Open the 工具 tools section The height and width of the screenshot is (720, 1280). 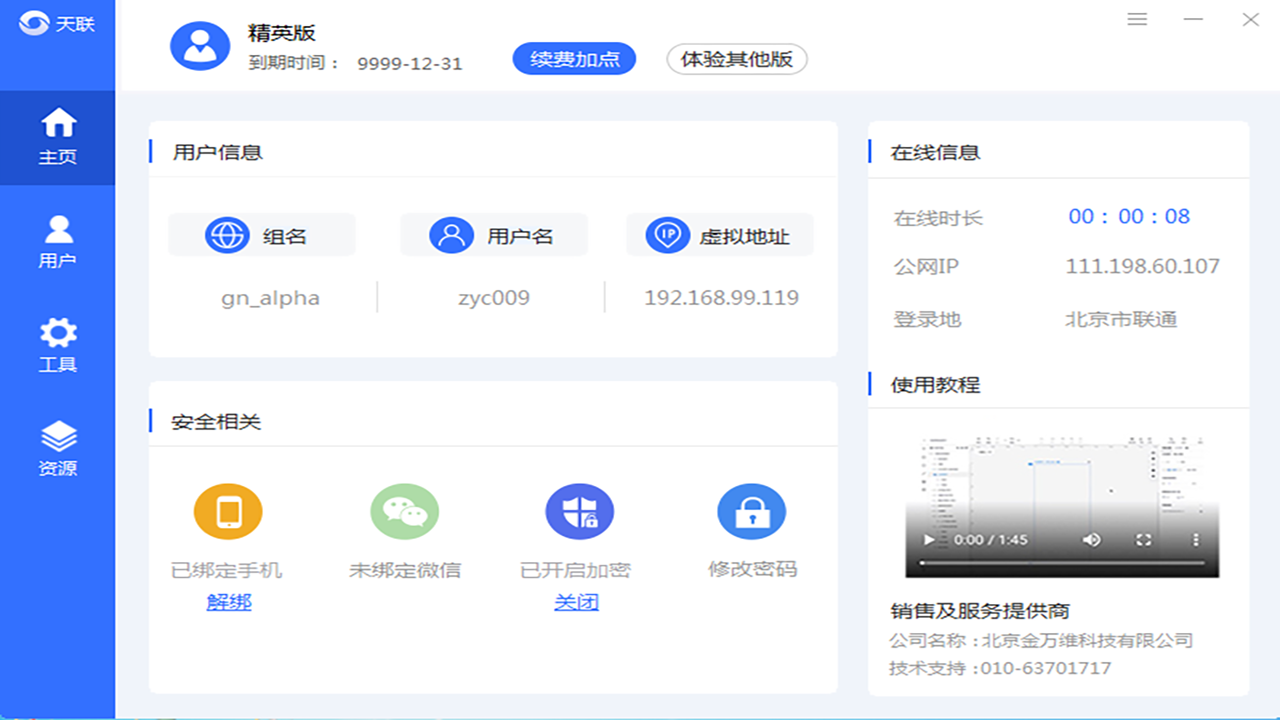coord(58,343)
